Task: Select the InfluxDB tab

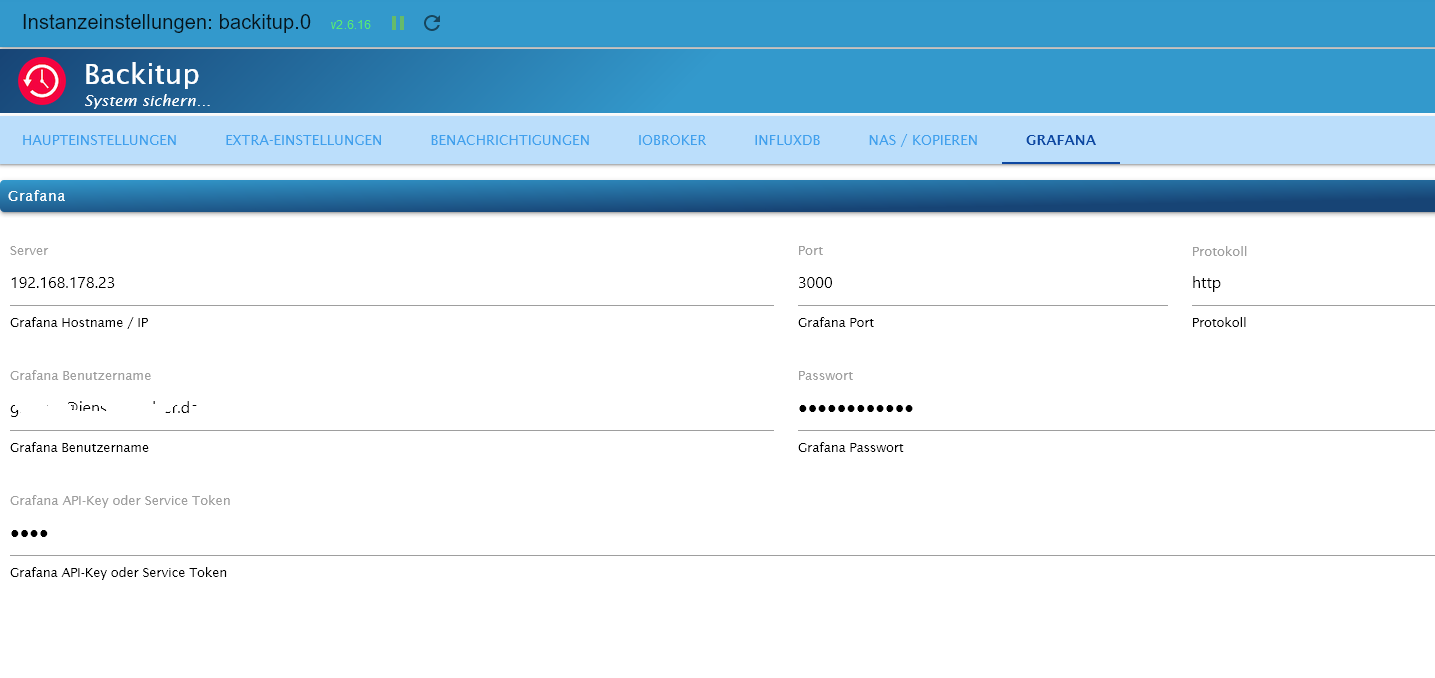Action: pos(787,140)
